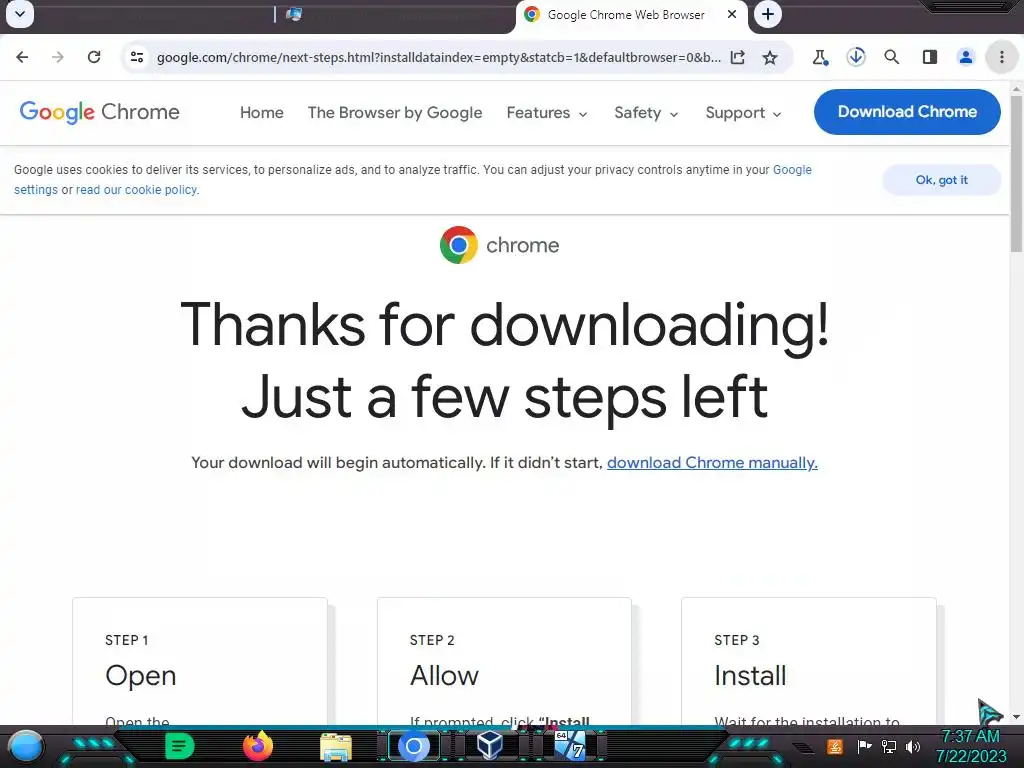Screen dimensions: 1024x768
Task: Open The Browser by Google page
Action: 395,113
